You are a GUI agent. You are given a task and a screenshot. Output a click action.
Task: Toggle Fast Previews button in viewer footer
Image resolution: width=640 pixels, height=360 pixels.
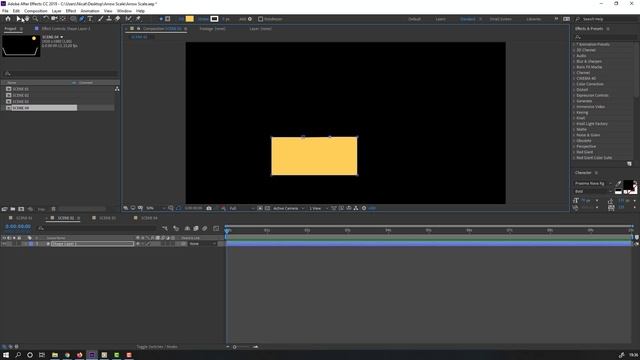coord(341,208)
